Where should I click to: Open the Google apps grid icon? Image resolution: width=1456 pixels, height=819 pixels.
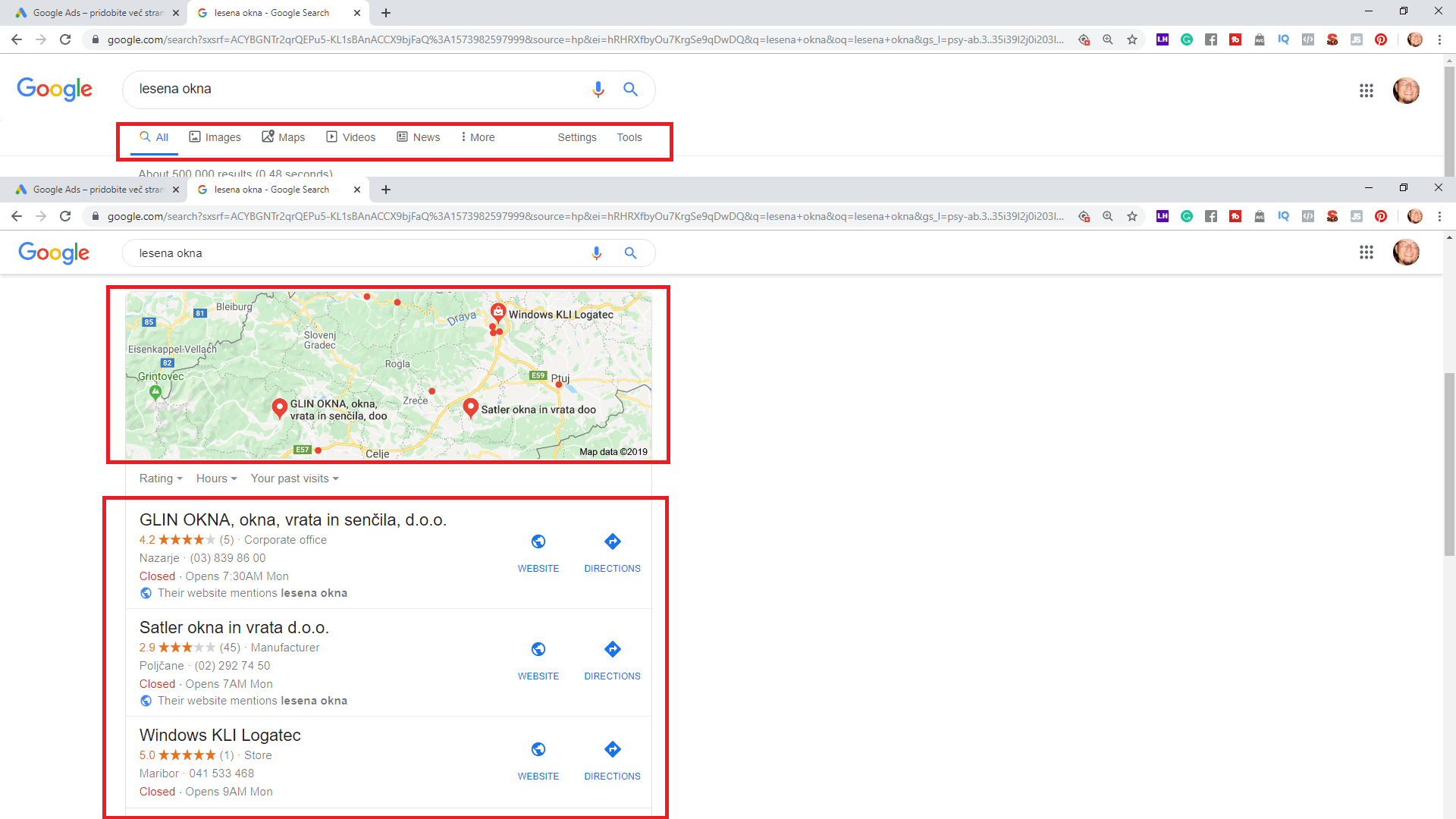tap(1366, 91)
